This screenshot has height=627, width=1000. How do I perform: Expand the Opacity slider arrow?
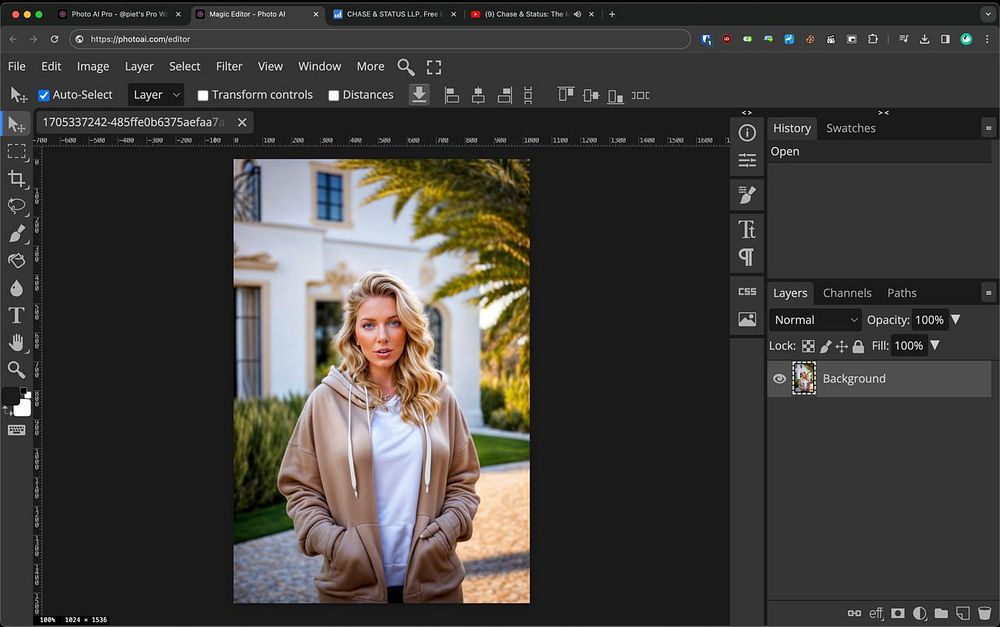tap(956, 320)
